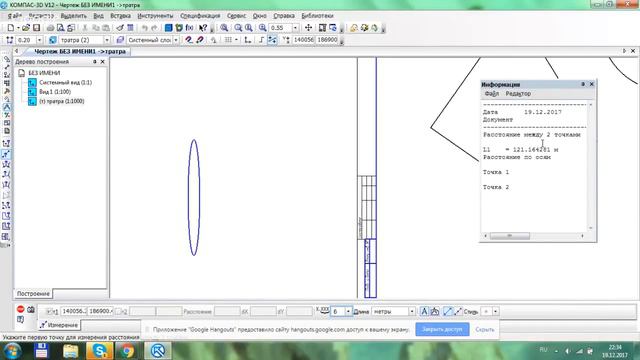The image size is (640, 360).
Task: Open print preview
Action: [60, 28]
